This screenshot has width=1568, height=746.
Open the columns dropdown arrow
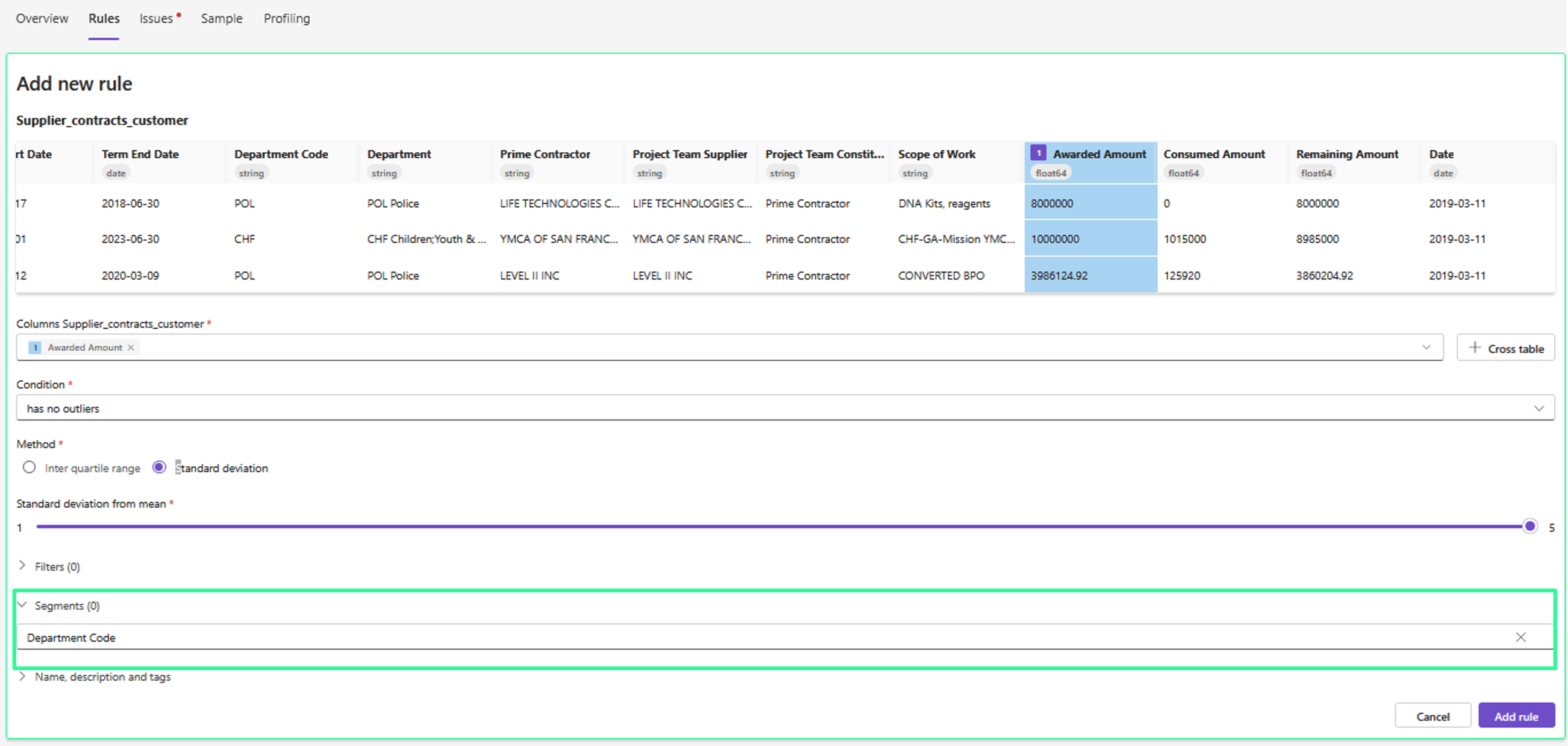click(x=1425, y=347)
